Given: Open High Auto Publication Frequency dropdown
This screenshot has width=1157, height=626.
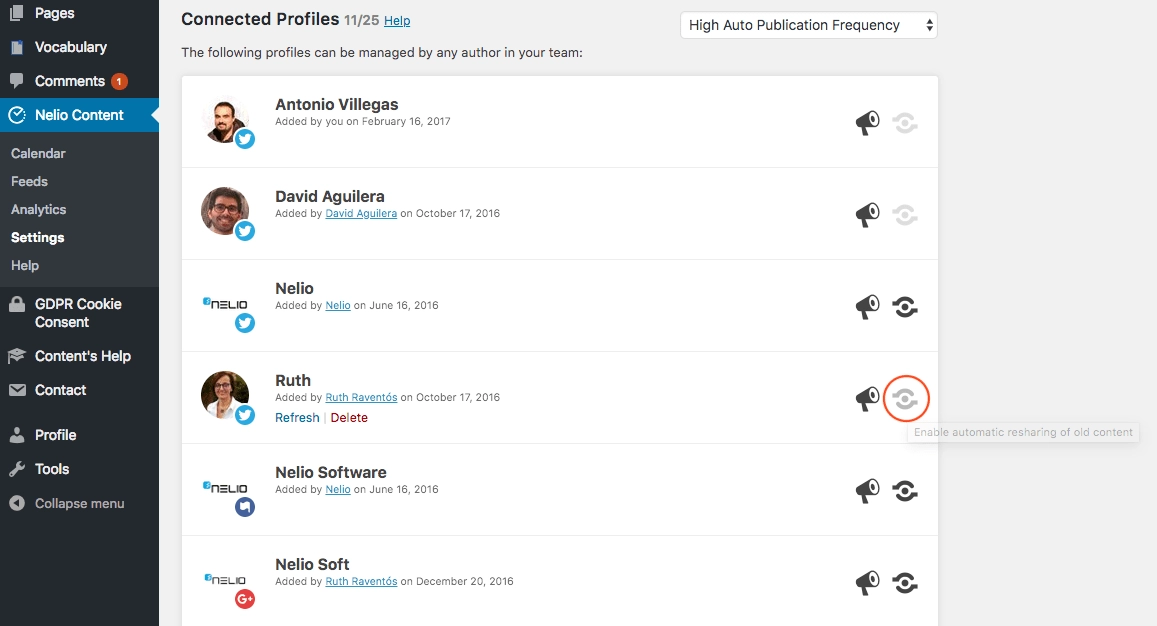Looking at the screenshot, I should click(808, 25).
